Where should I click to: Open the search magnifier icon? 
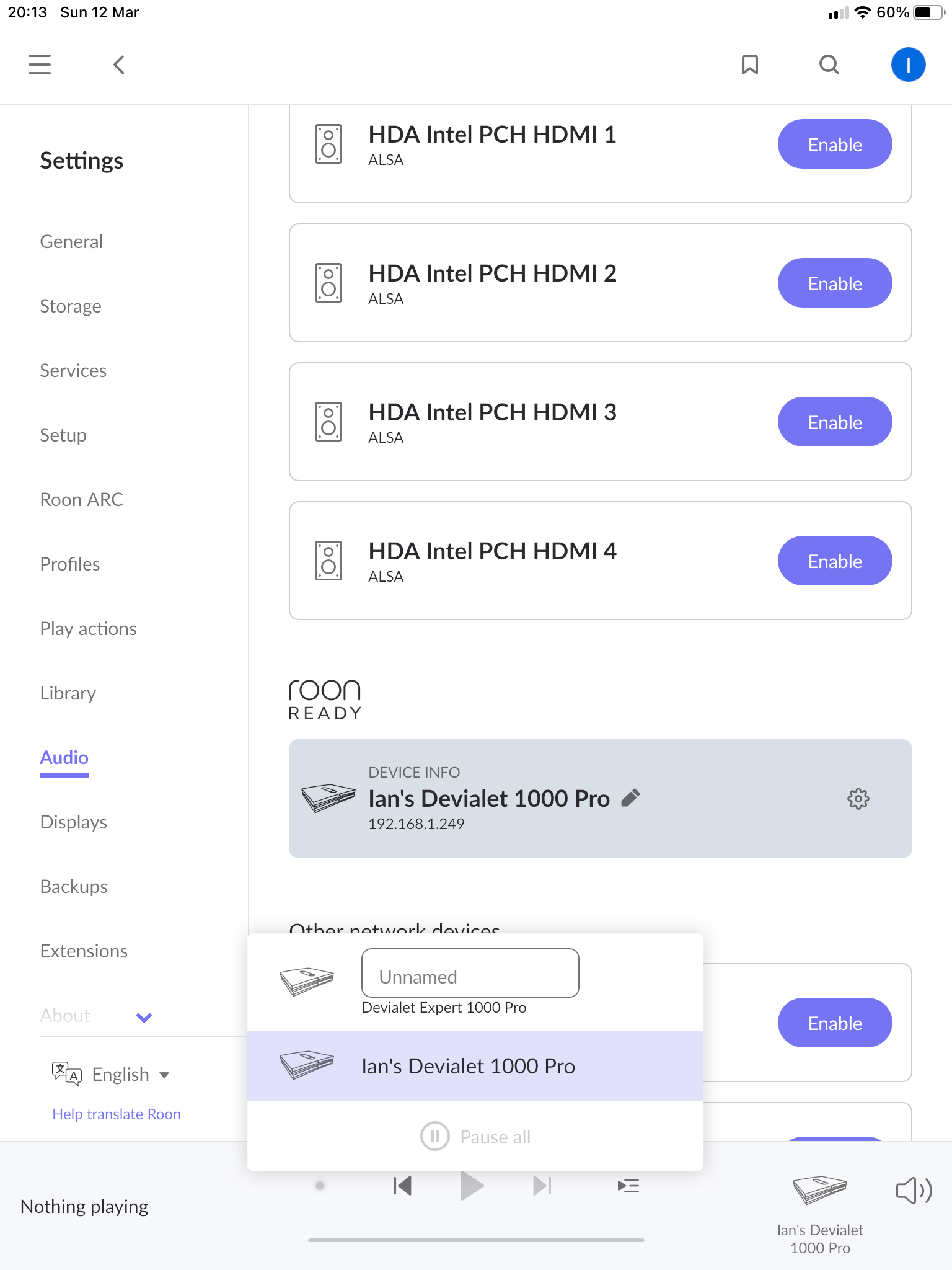pyautogui.click(x=829, y=64)
